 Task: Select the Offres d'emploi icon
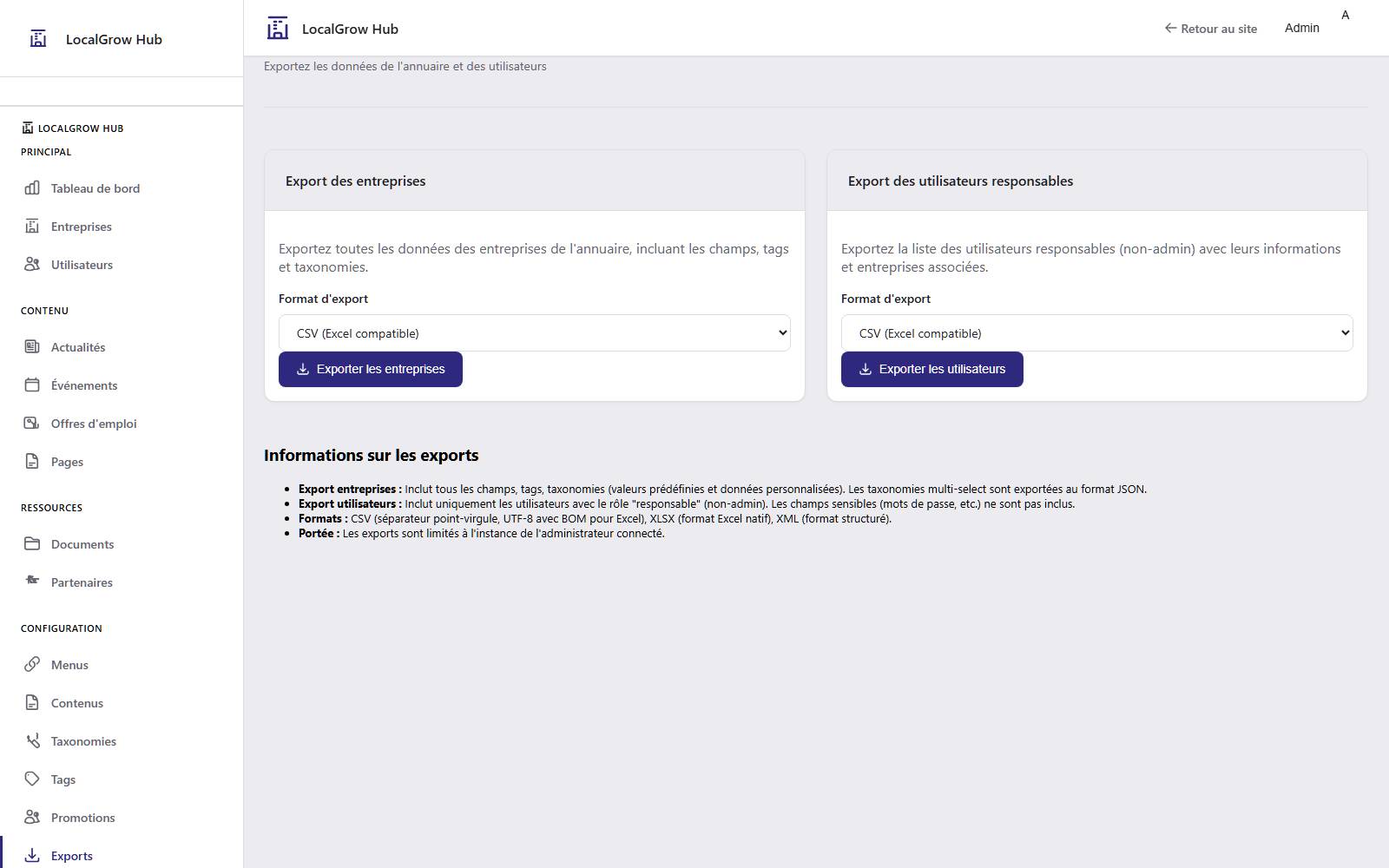[31, 423]
